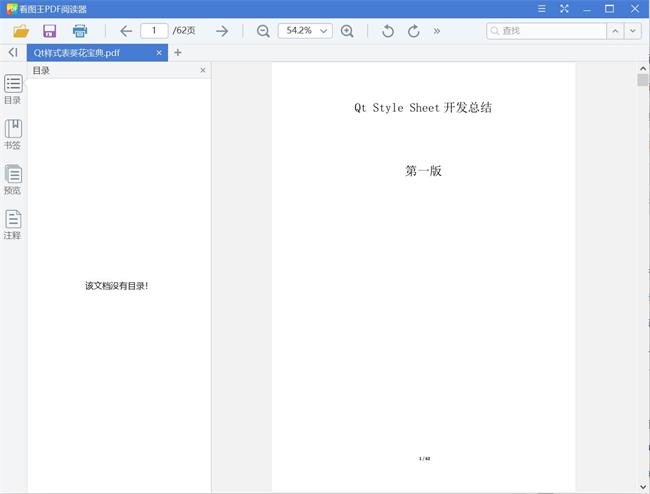Zoom out using minus magnifier
The height and width of the screenshot is (494, 650).
point(263,31)
